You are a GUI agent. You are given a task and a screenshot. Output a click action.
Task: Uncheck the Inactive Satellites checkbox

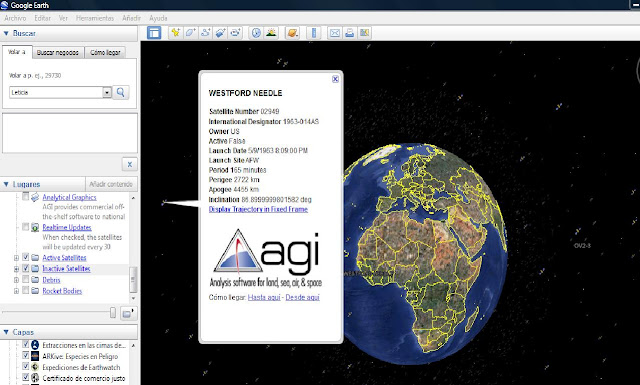click(25, 268)
